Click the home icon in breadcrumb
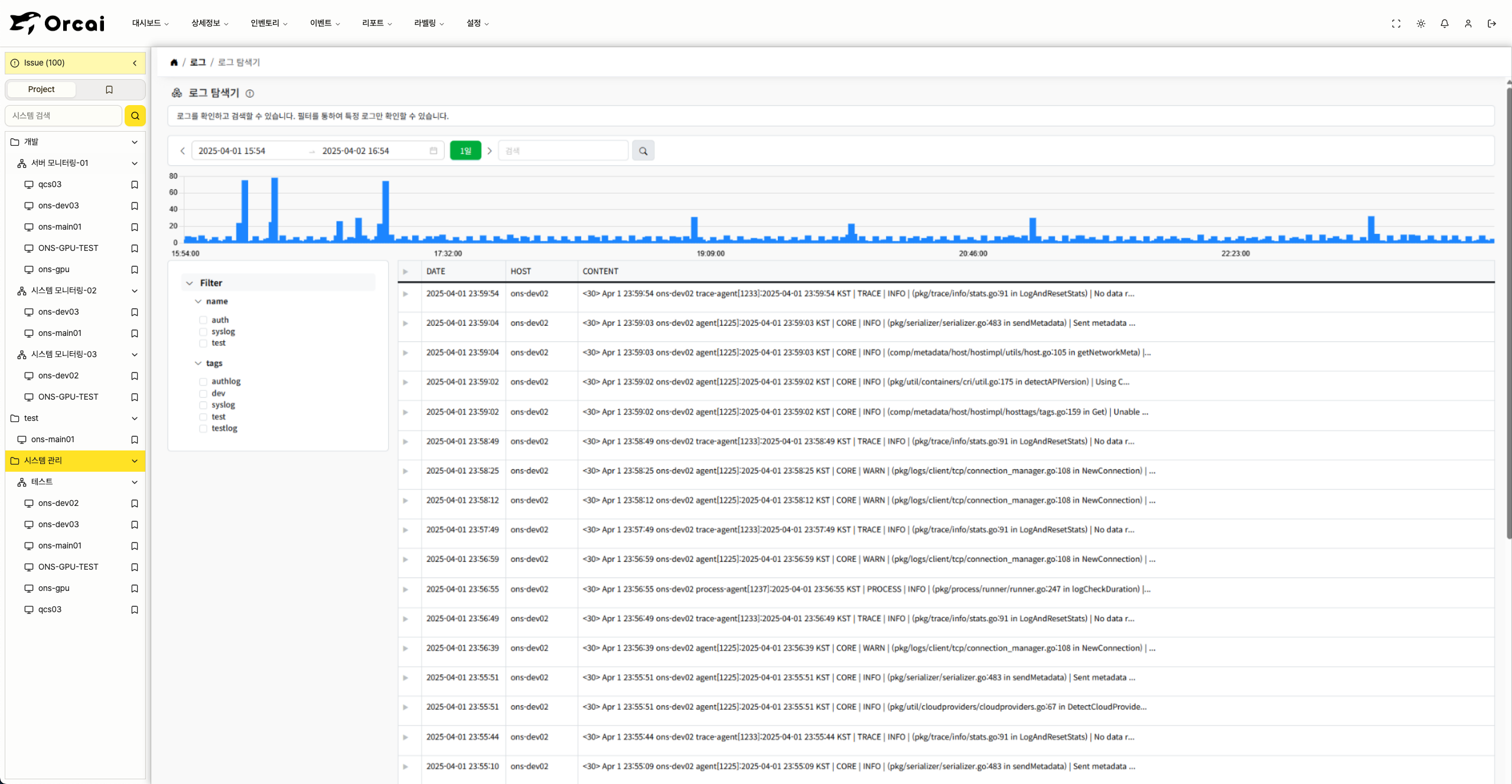This screenshot has width=1512, height=784. pyautogui.click(x=174, y=63)
